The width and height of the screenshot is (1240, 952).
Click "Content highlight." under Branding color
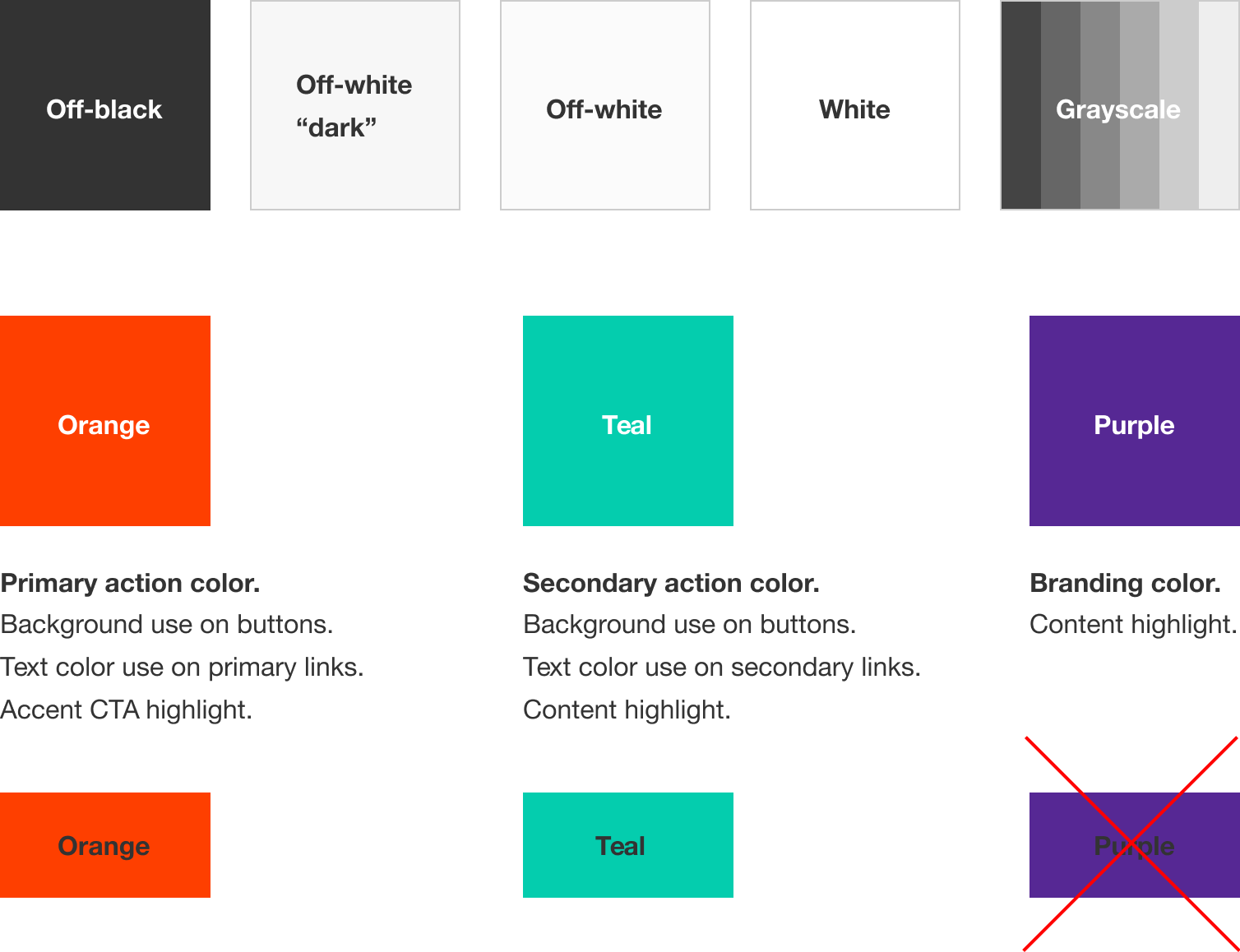pos(1133,625)
